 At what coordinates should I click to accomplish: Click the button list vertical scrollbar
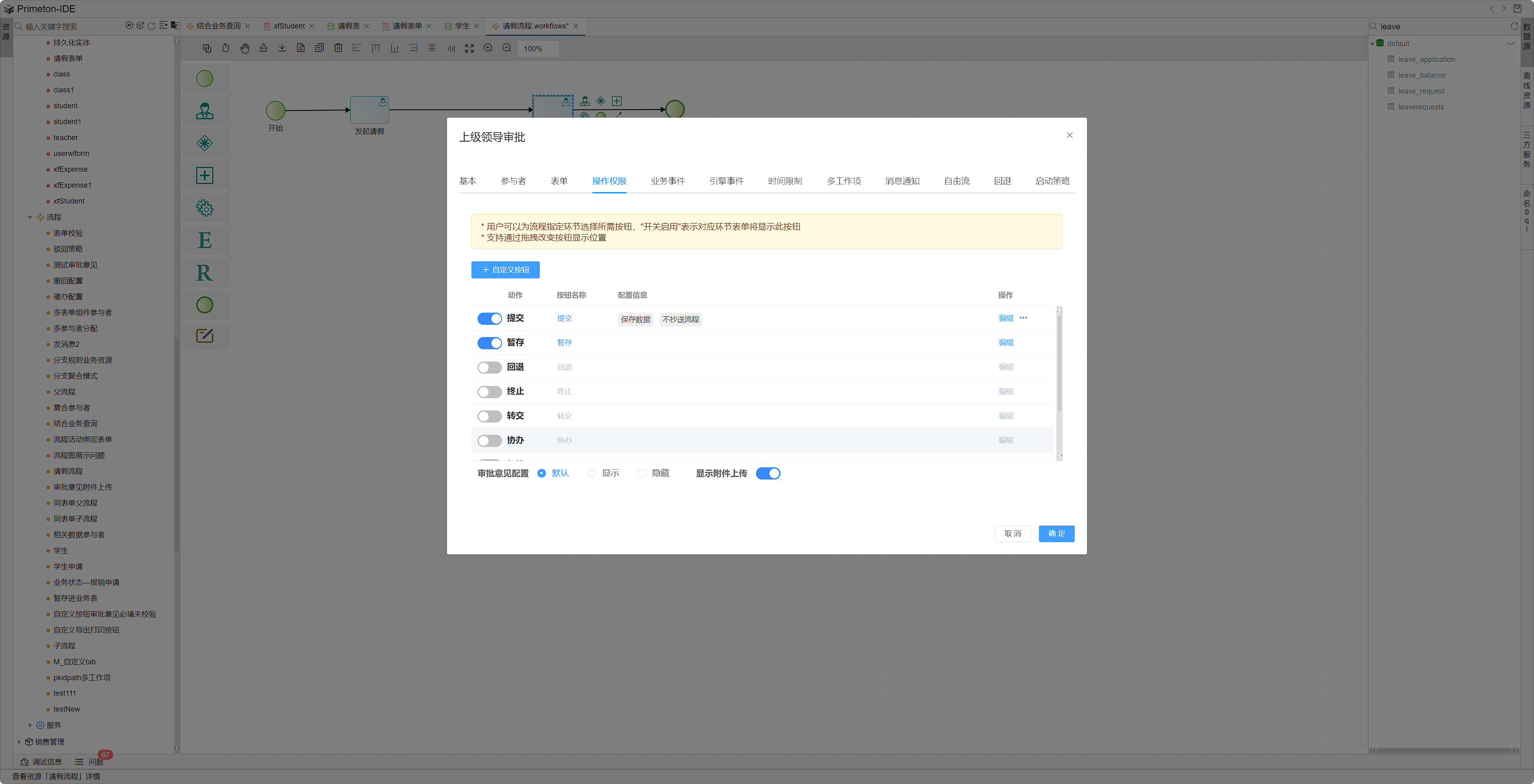(x=1059, y=363)
